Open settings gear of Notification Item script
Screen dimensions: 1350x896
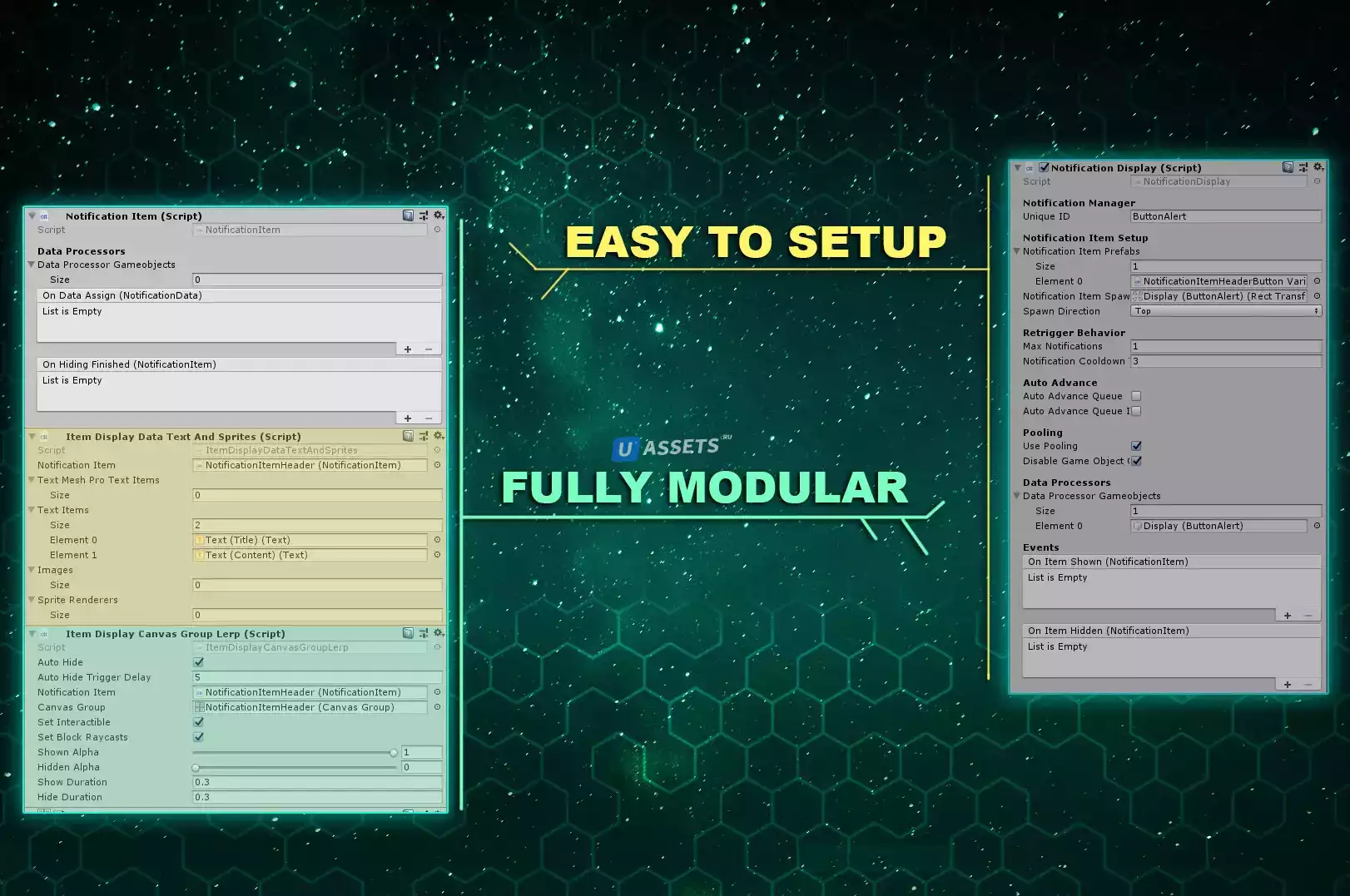coord(439,215)
